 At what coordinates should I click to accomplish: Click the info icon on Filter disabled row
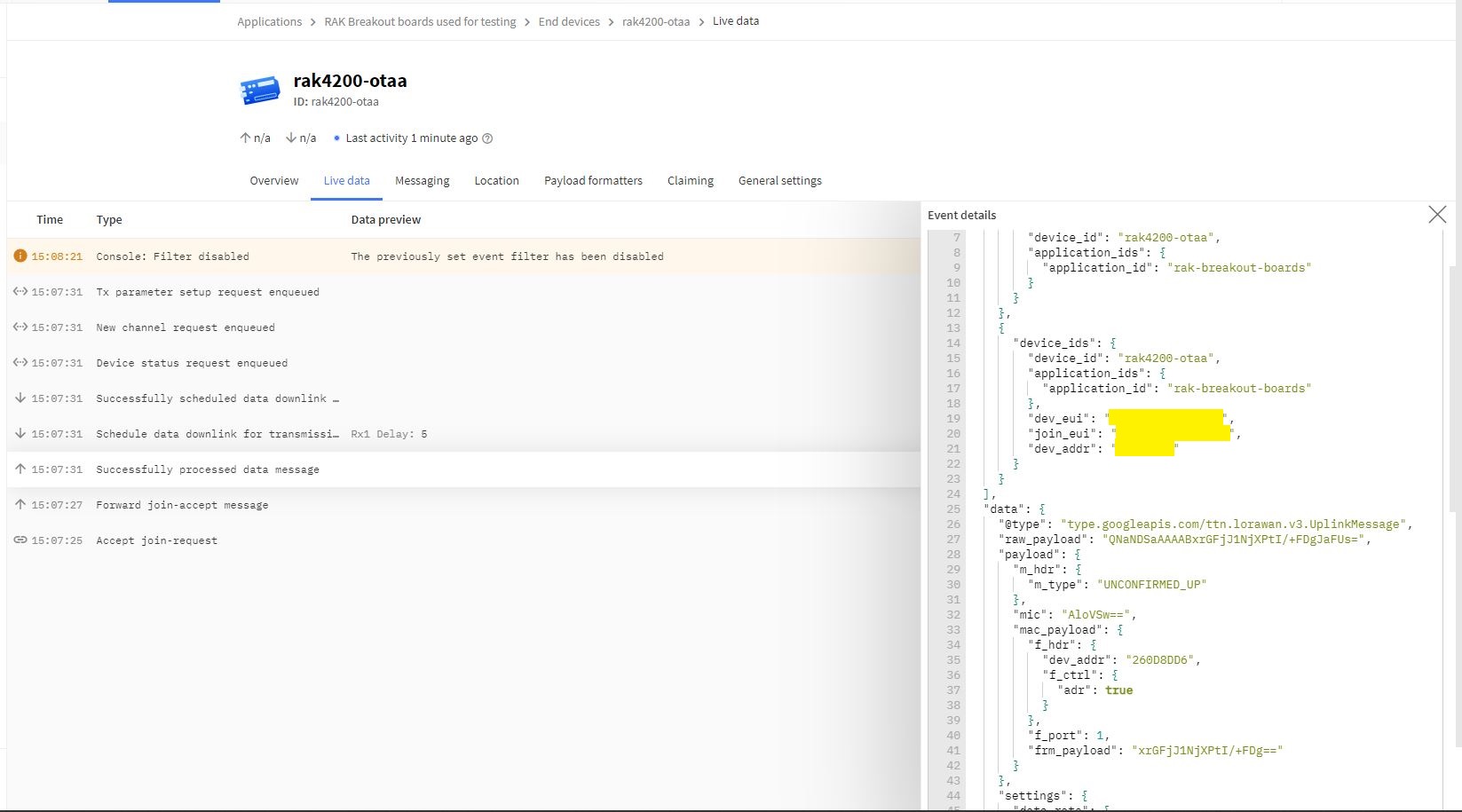[20, 256]
